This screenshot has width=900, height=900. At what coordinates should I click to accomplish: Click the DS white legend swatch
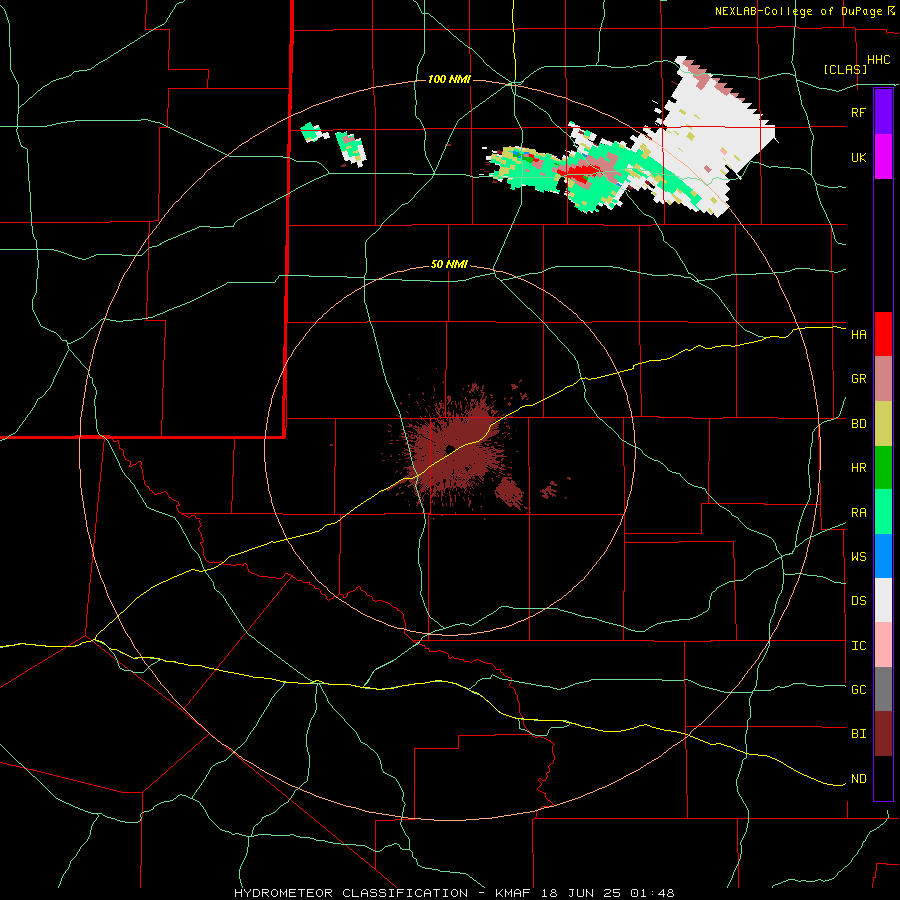tap(883, 600)
